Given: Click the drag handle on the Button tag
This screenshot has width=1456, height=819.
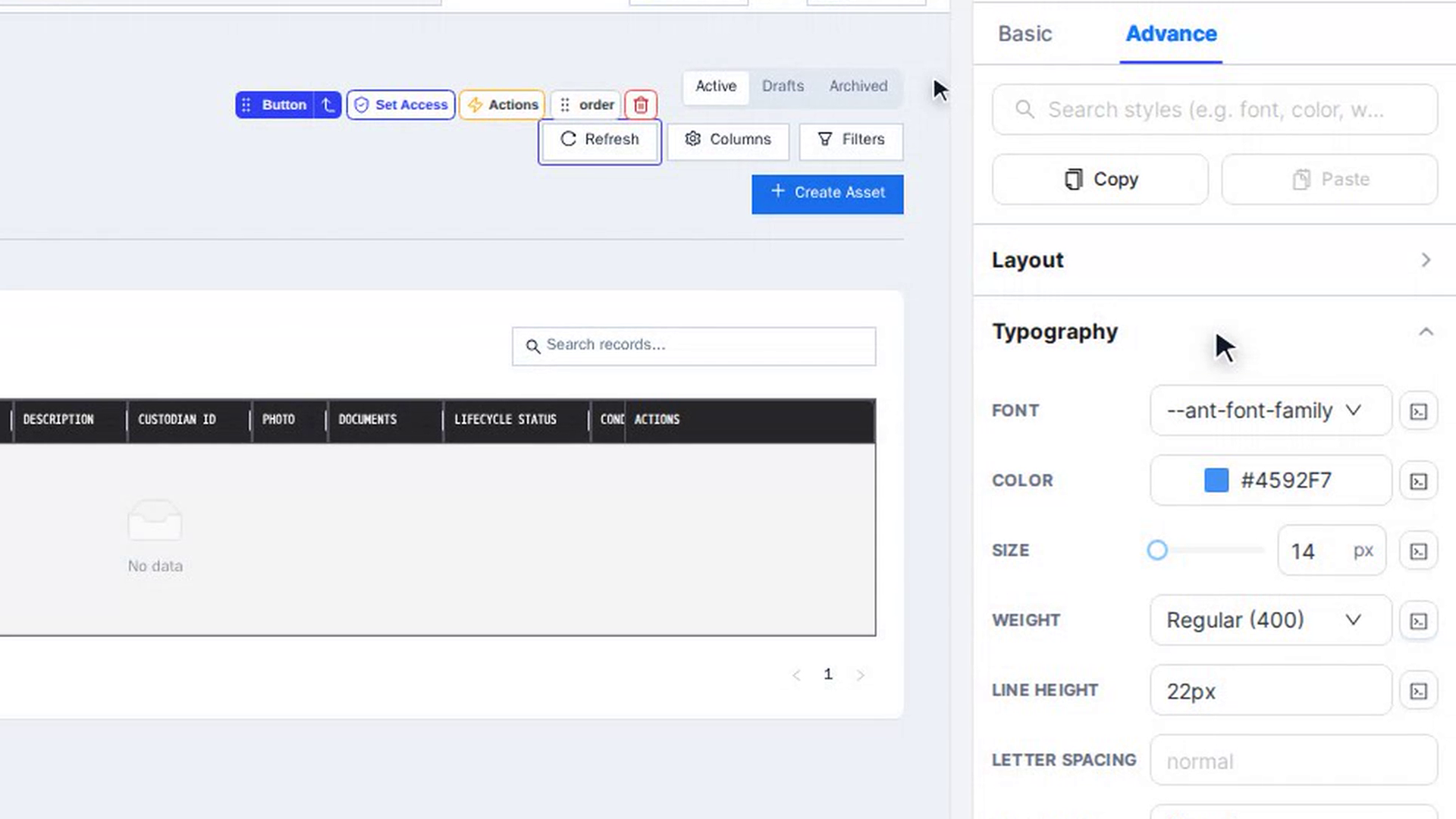Looking at the screenshot, I should [x=246, y=105].
